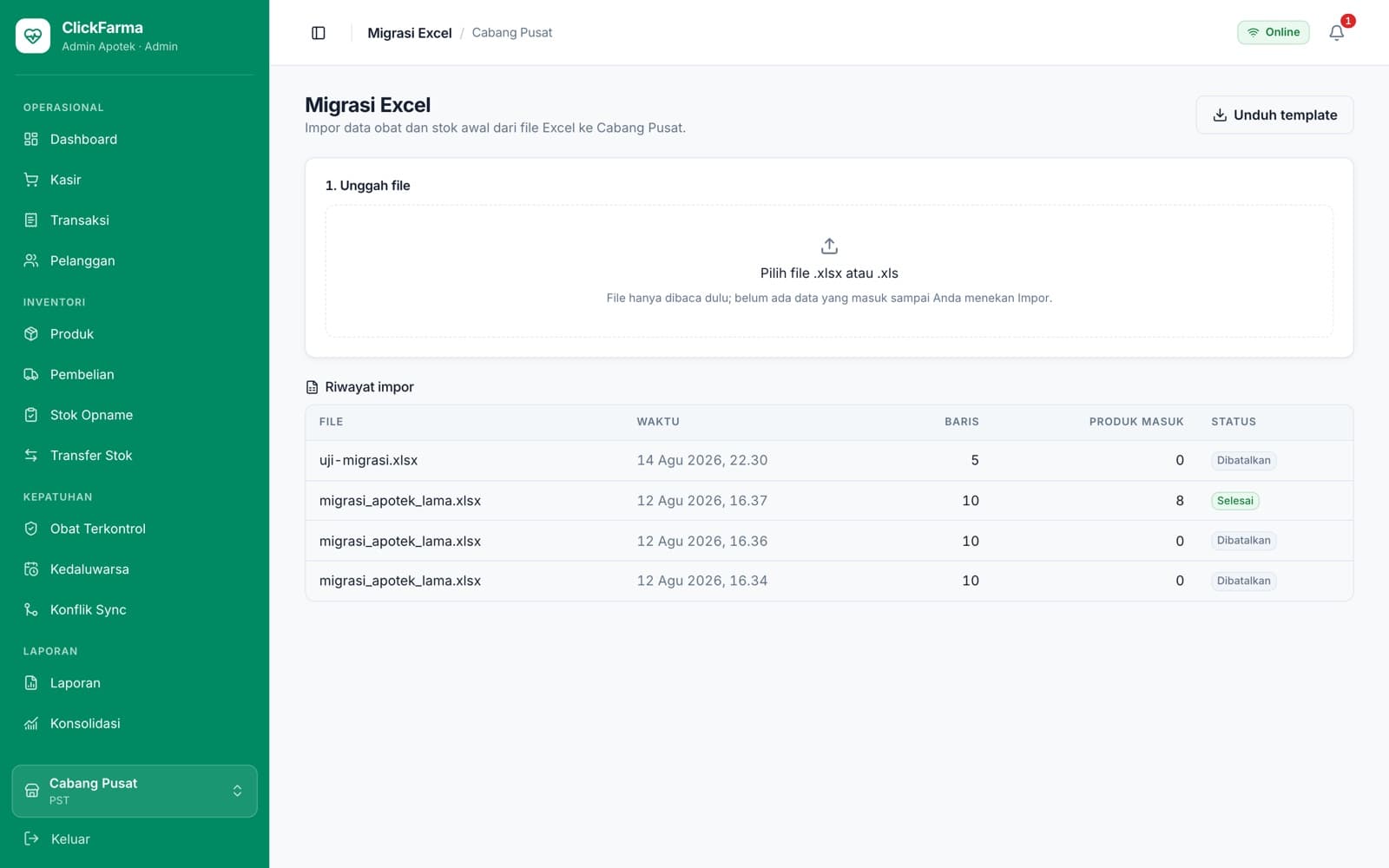Image resolution: width=1389 pixels, height=868 pixels.
Task: Click the BARIS column header
Action: [962, 422]
